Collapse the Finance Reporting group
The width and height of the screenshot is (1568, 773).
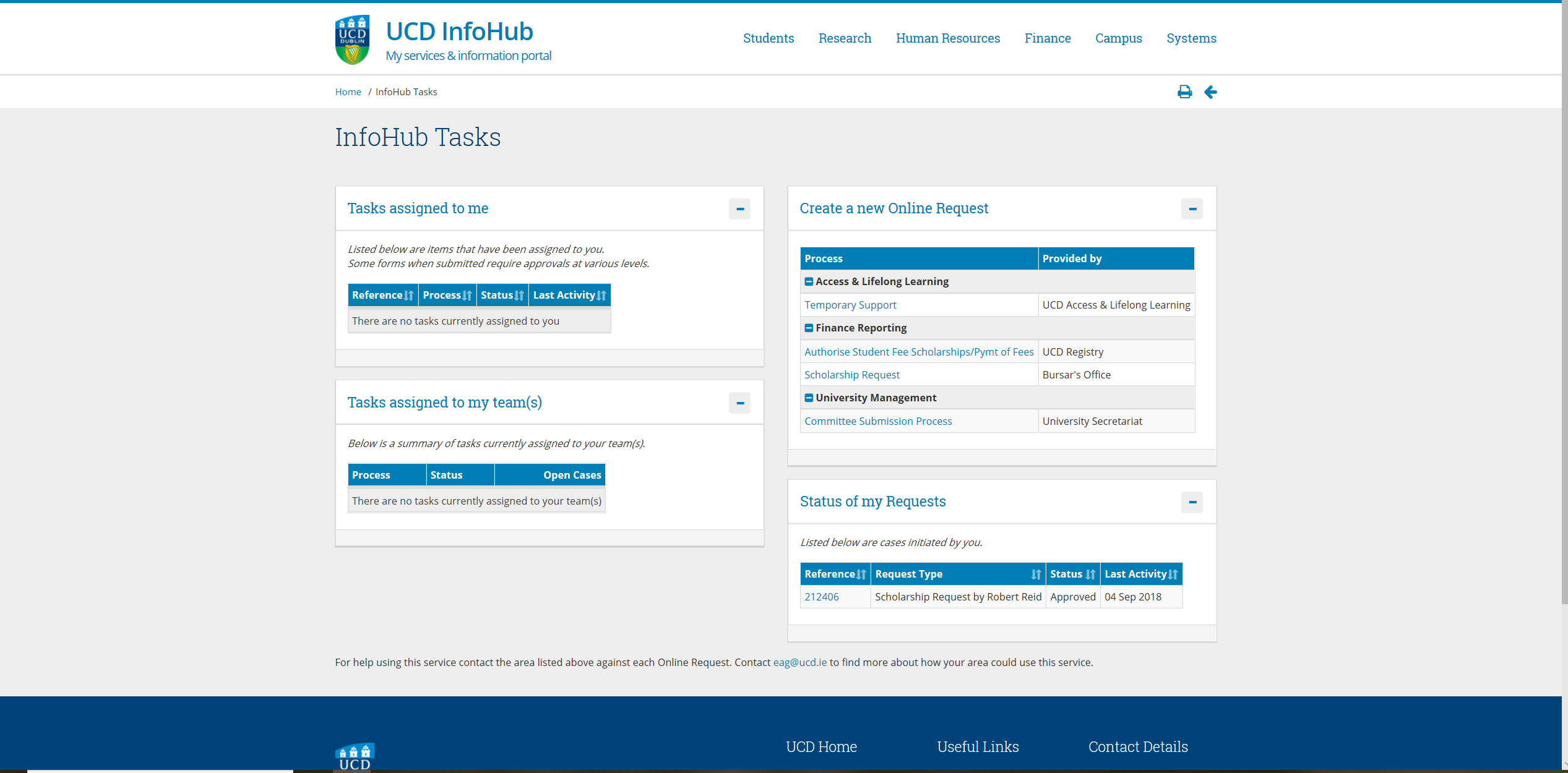[x=808, y=328]
